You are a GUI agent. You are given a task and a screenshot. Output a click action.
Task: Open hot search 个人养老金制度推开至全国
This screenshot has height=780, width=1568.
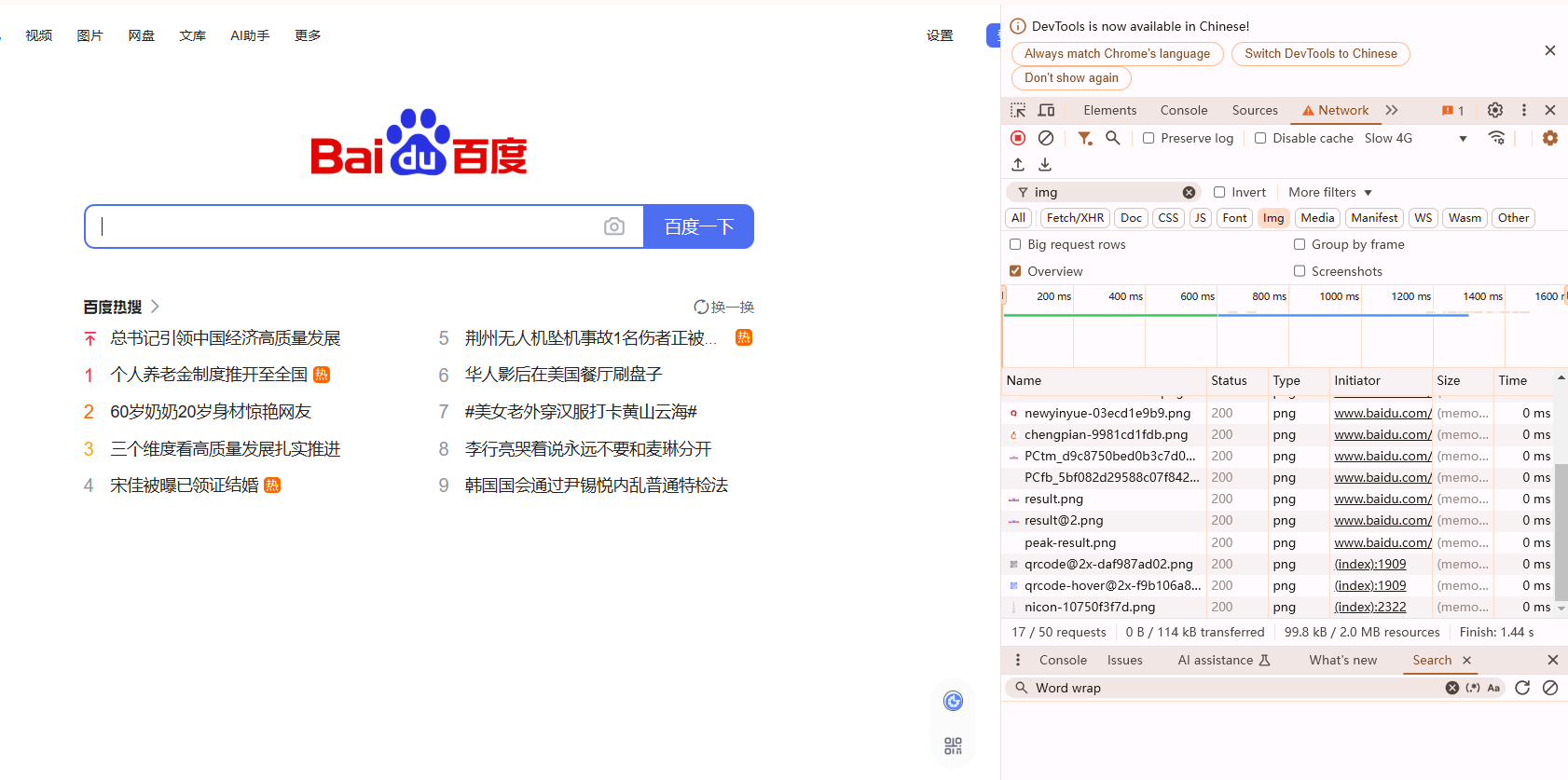click(209, 375)
